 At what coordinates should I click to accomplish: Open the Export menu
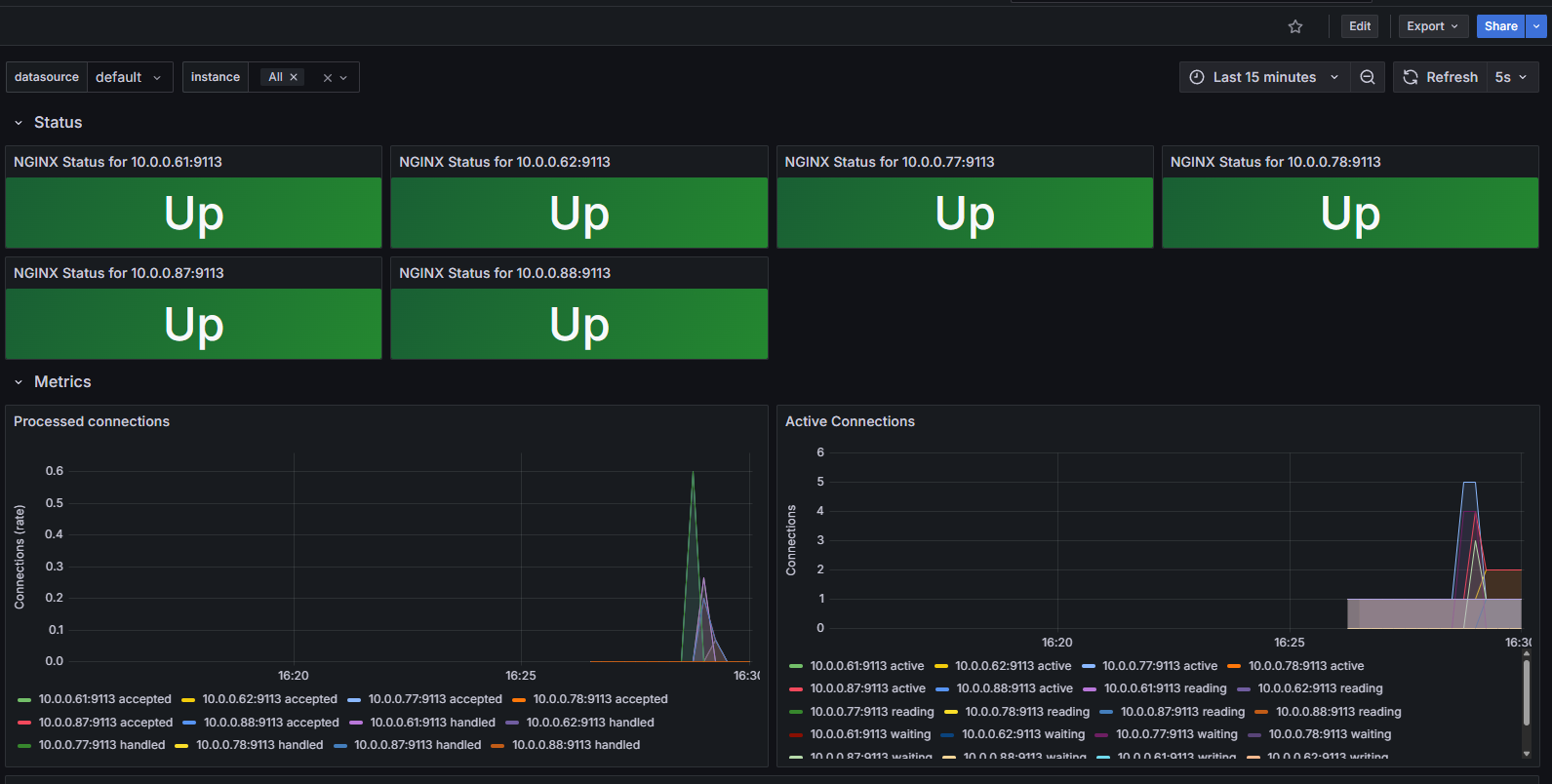coord(1432,26)
